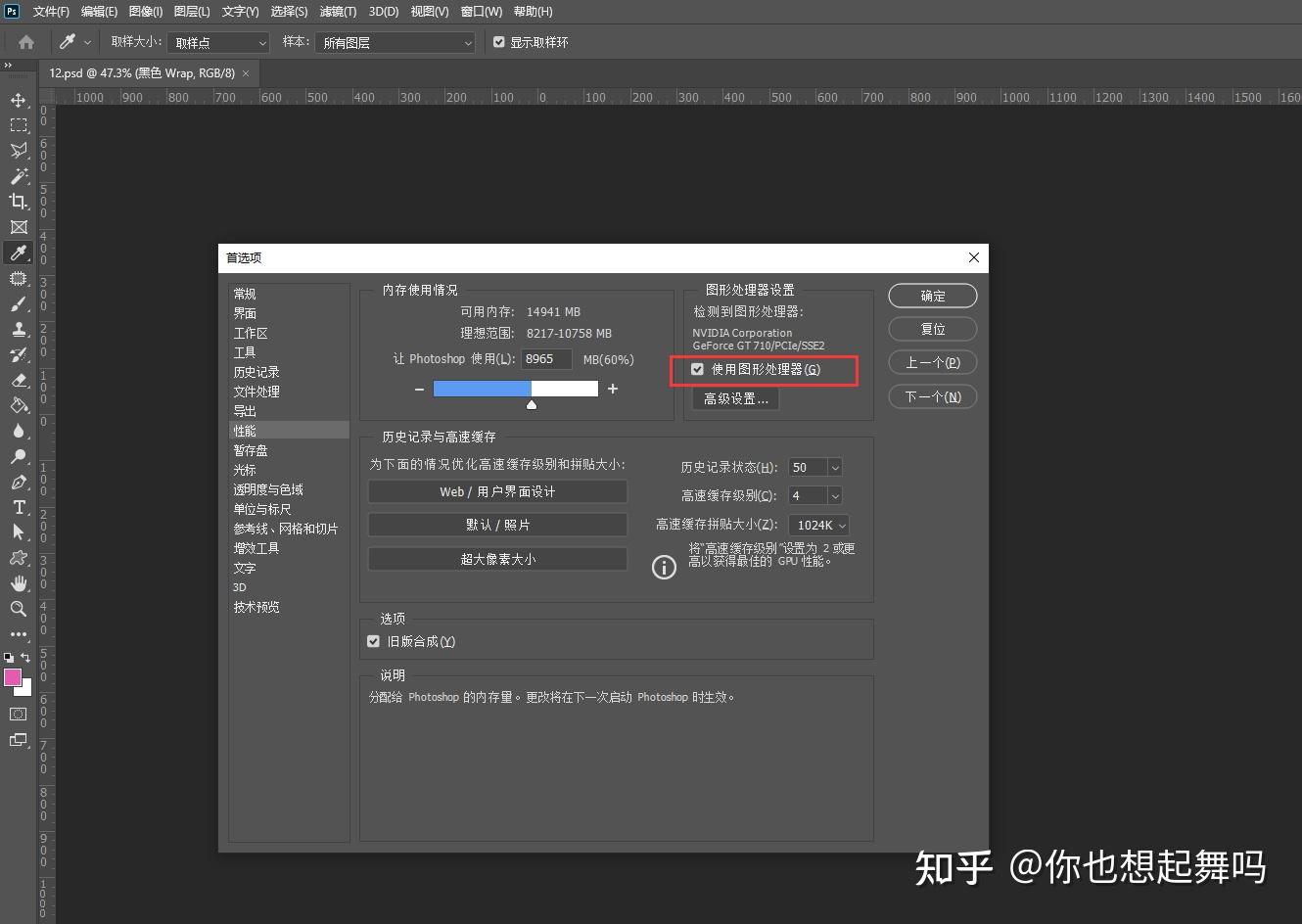This screenshot has width=1302, height=924.
Task: Open the Edit Toolbar three-dots menu
Action: (x=19, y=634)
